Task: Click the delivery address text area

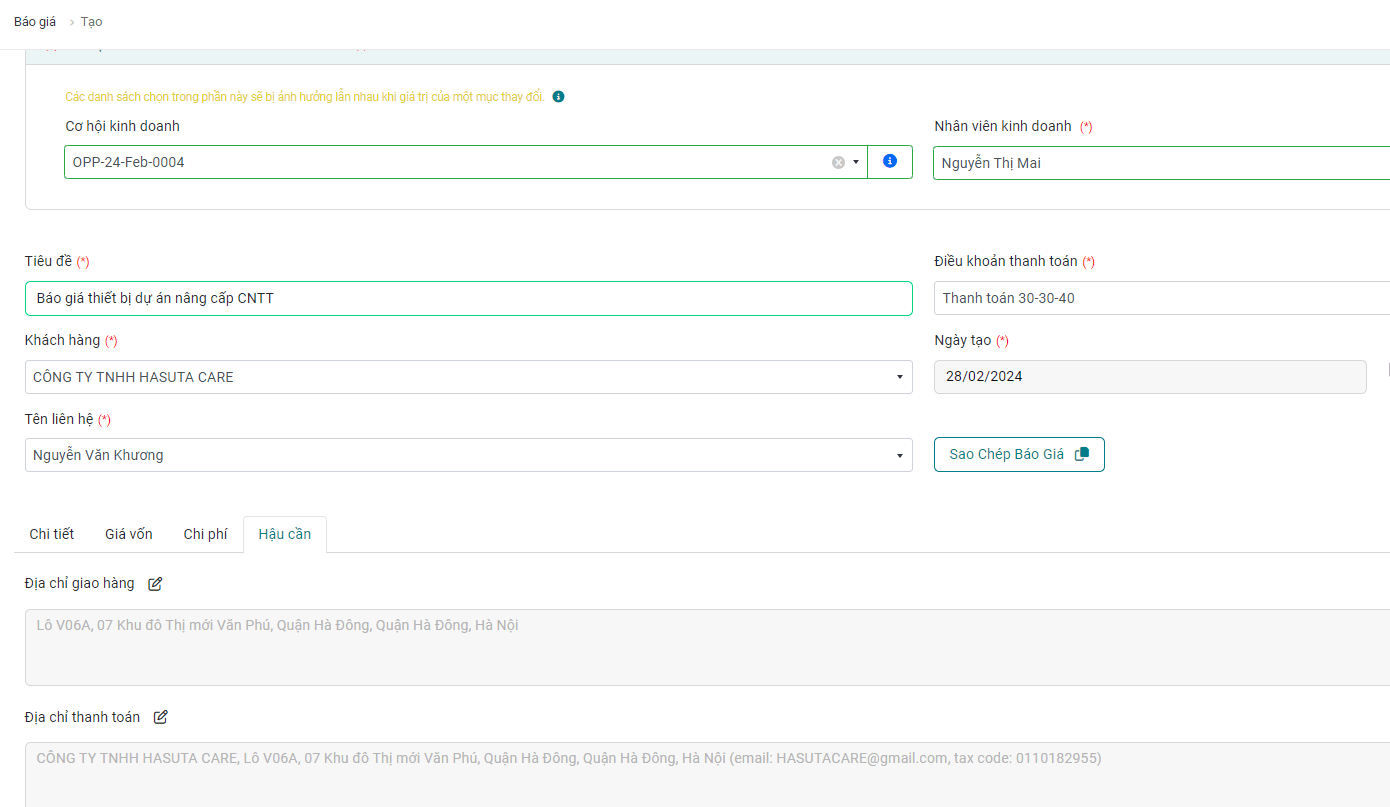Action: coord(700,647)
